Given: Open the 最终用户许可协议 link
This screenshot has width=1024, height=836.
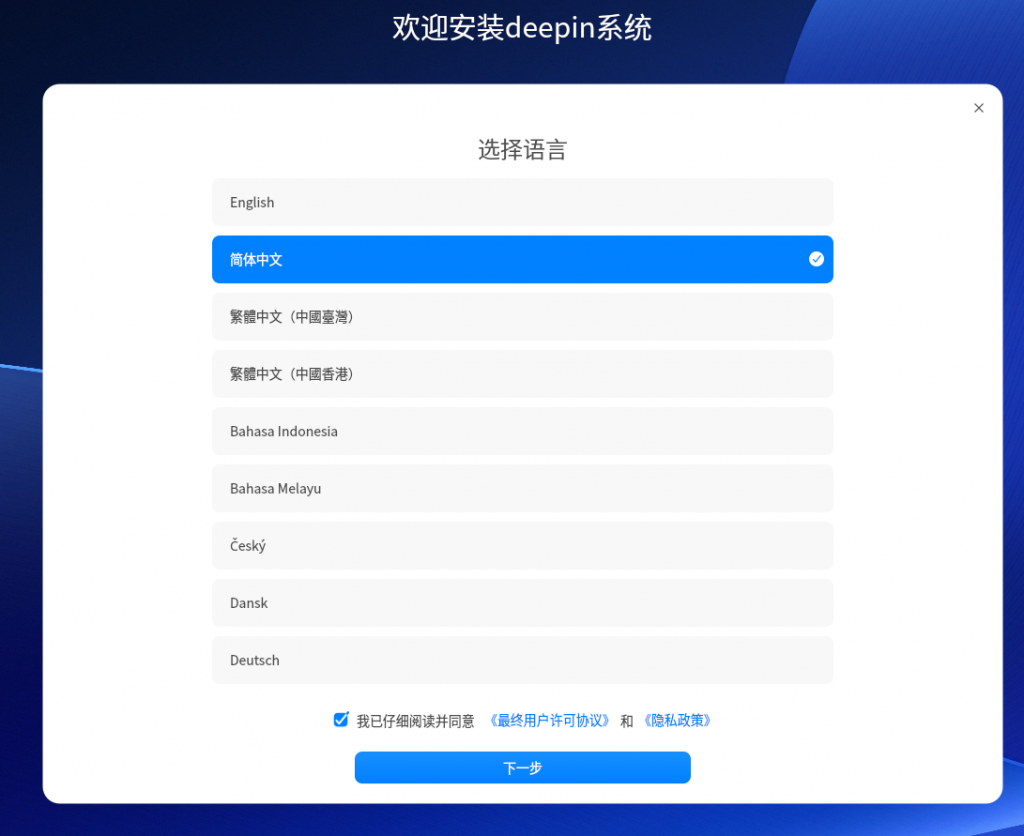Looking at the screenshot, I should pyautogui.click(x=549, y=720).
